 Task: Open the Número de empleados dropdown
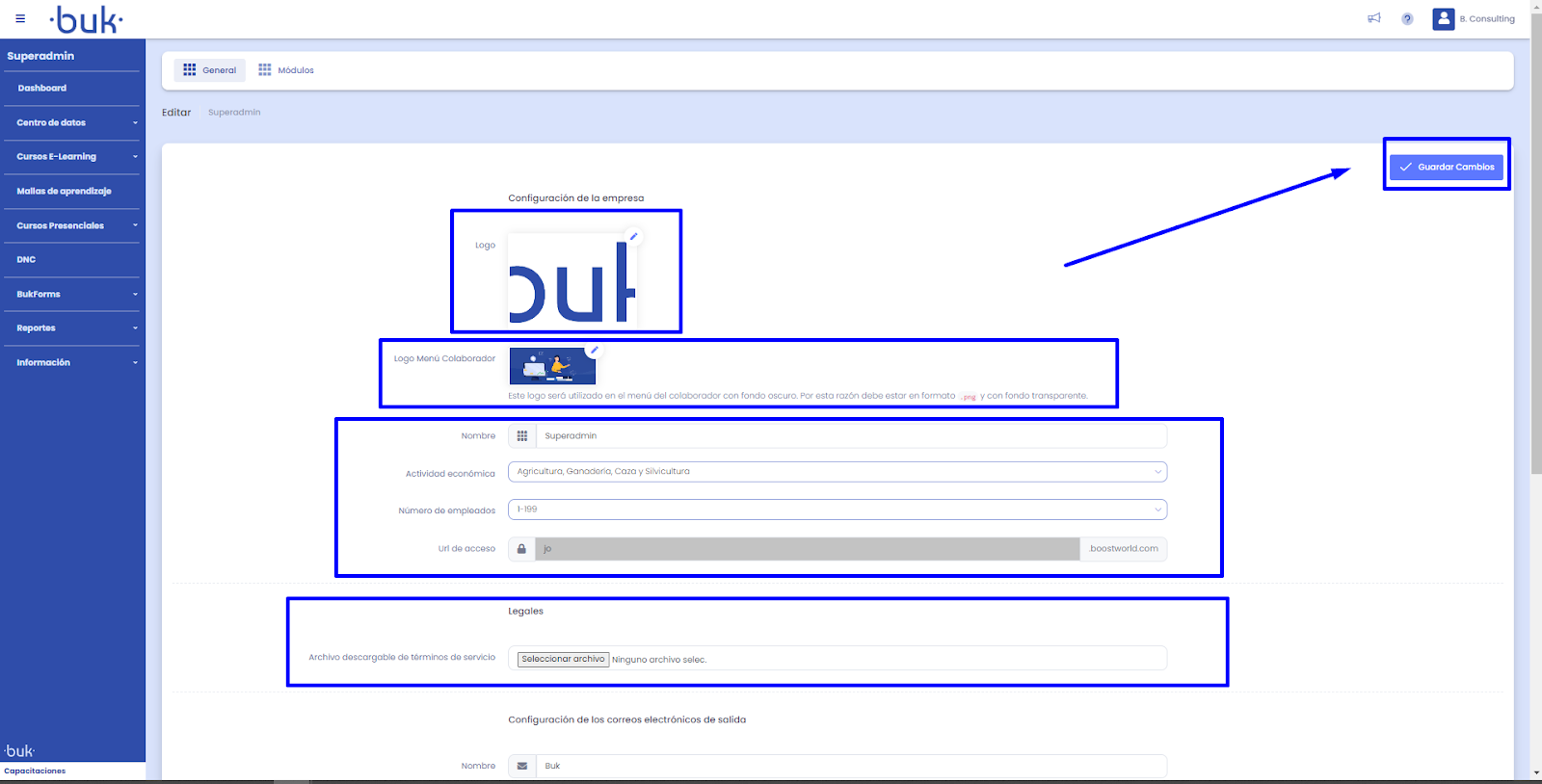click(x=837, y=510)
